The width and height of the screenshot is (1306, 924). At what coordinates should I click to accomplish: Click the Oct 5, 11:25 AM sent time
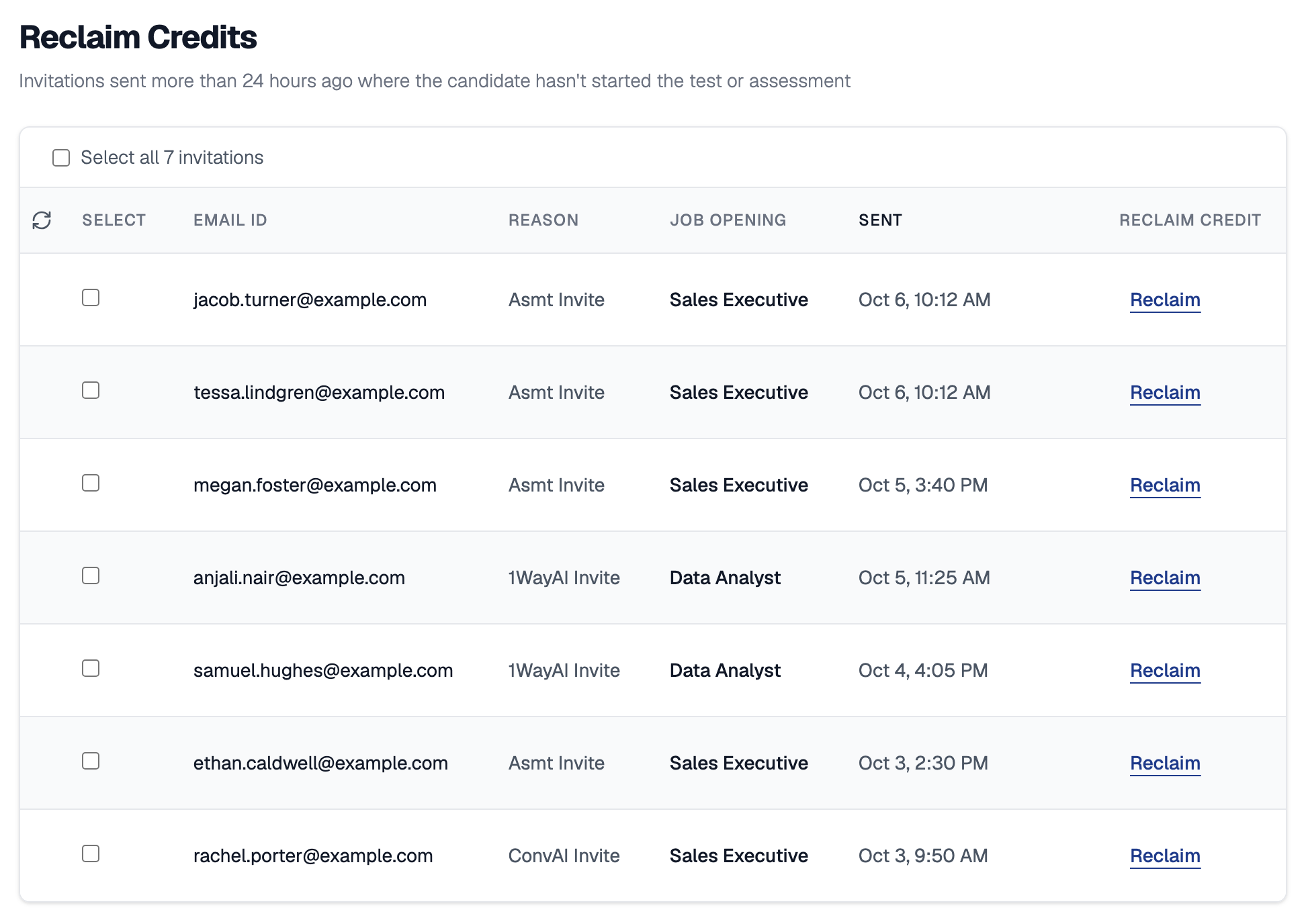924,577
